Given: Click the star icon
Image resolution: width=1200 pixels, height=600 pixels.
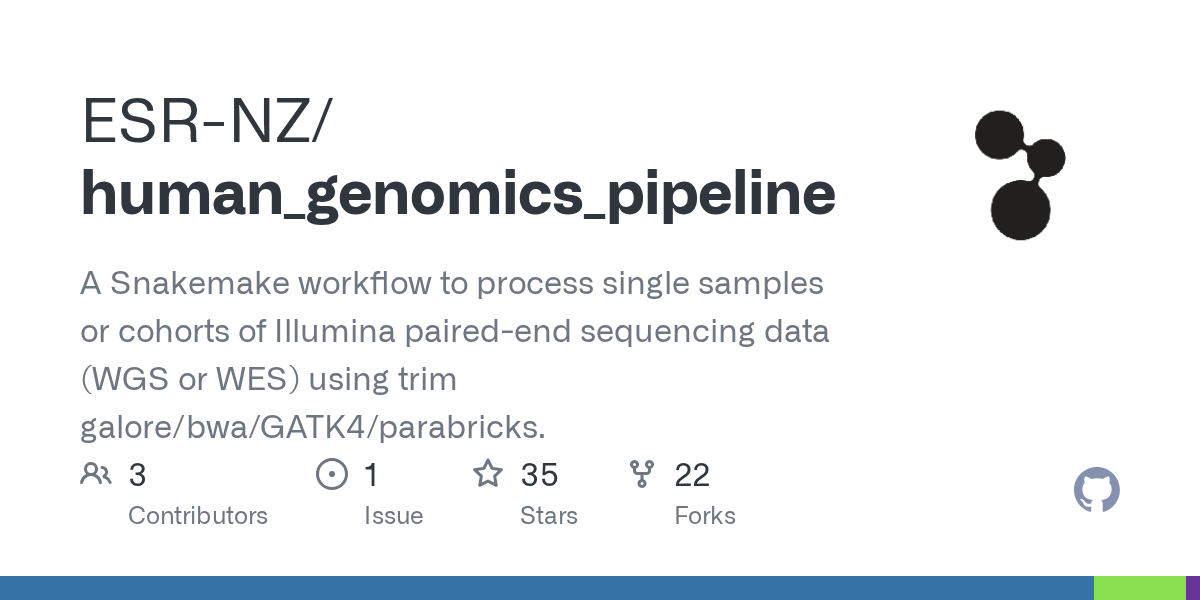Looking at the screenshot, I should [487, 473].
